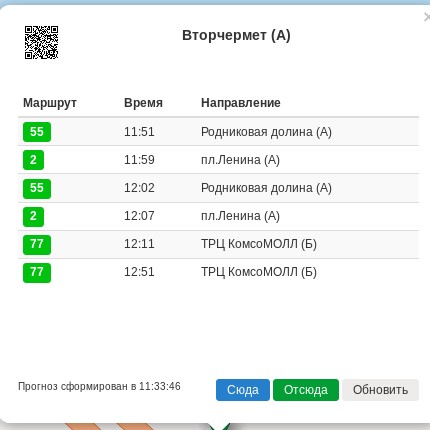Viewport: 430px width, 430px height.
Task: Click the Маршрут column header
Action: click(50, 103)
